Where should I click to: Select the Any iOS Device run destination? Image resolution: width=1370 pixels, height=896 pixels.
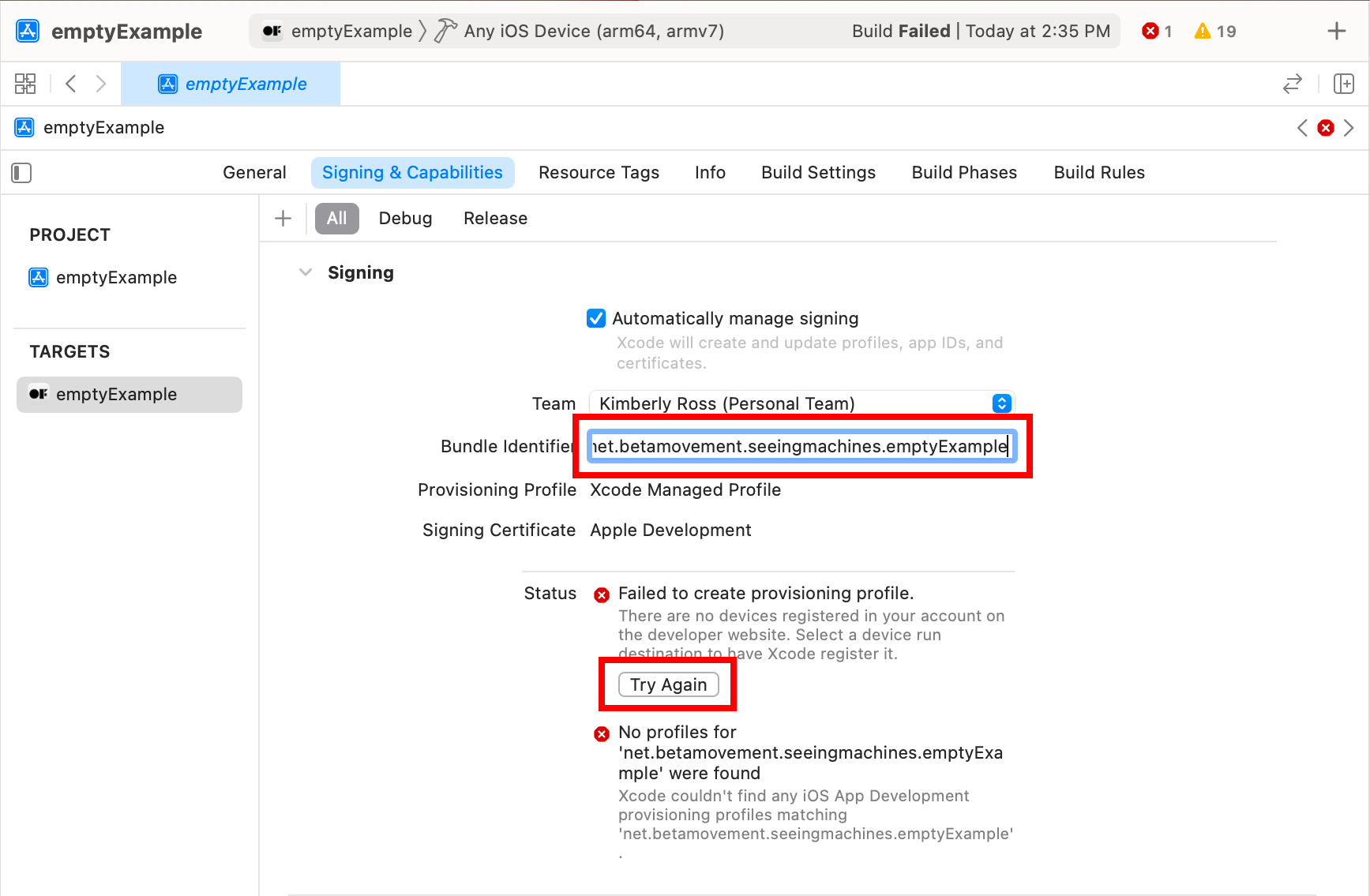[594, 31]
